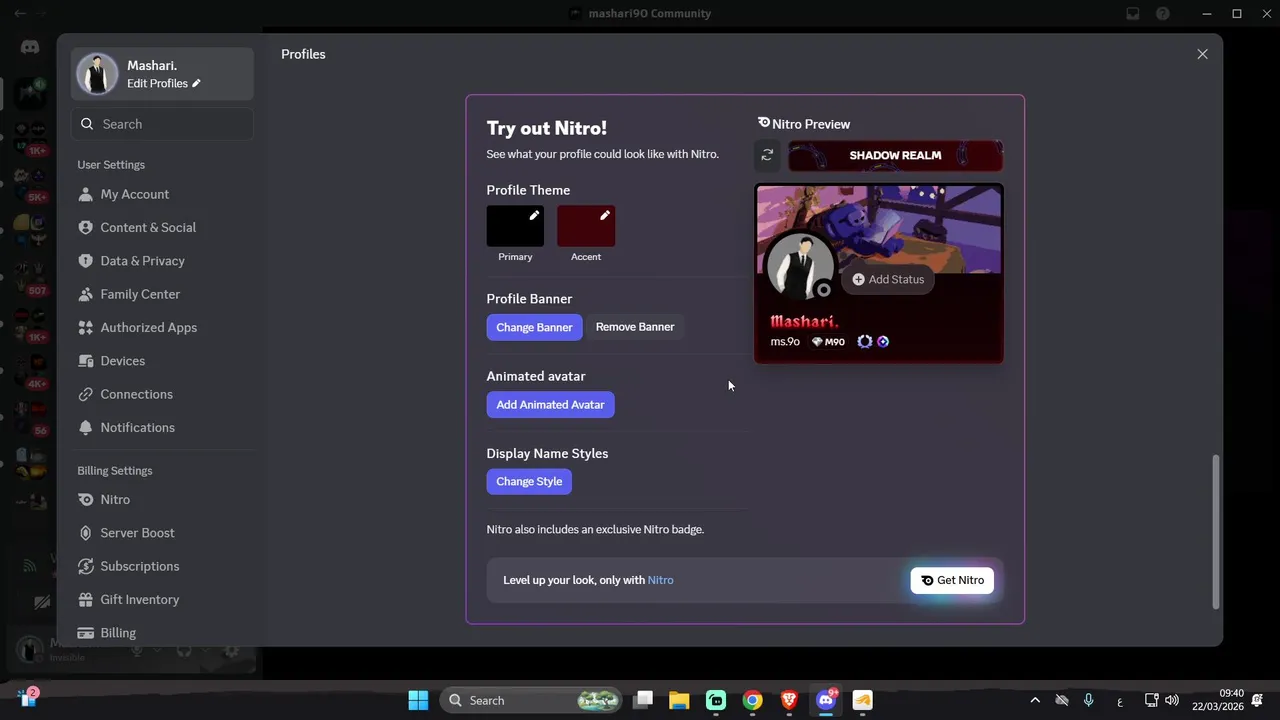Click the Nitro Preview heading icon
This screenshot has height=720, width=1280.
(763, 123)
